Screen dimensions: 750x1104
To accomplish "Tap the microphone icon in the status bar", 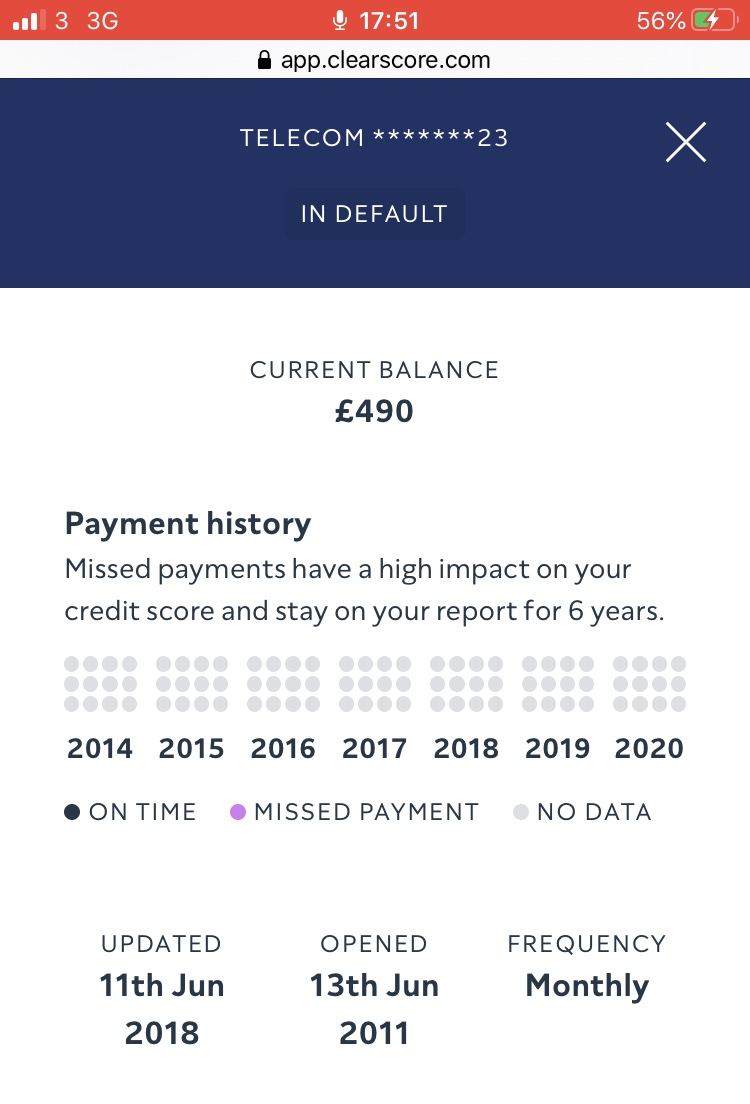I will pos(339,20).
